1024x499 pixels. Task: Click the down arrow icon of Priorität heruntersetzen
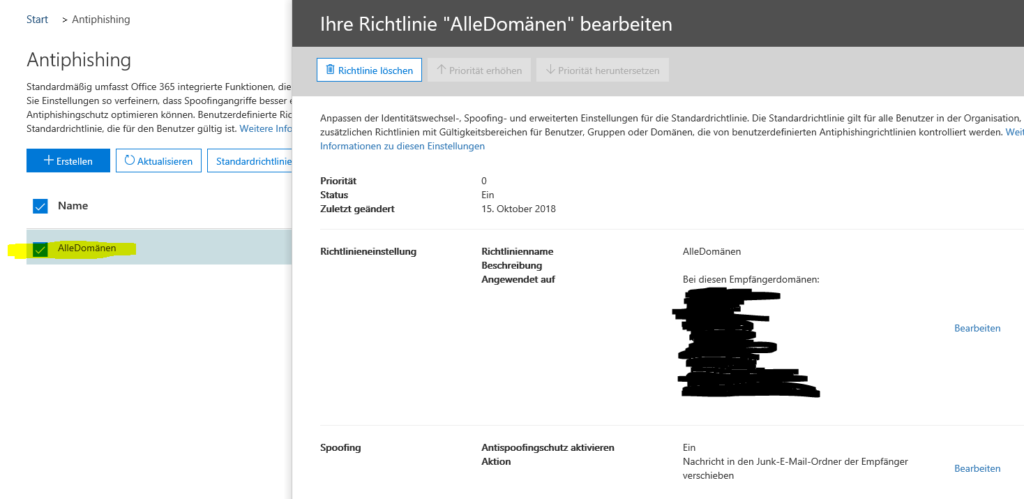550,70
